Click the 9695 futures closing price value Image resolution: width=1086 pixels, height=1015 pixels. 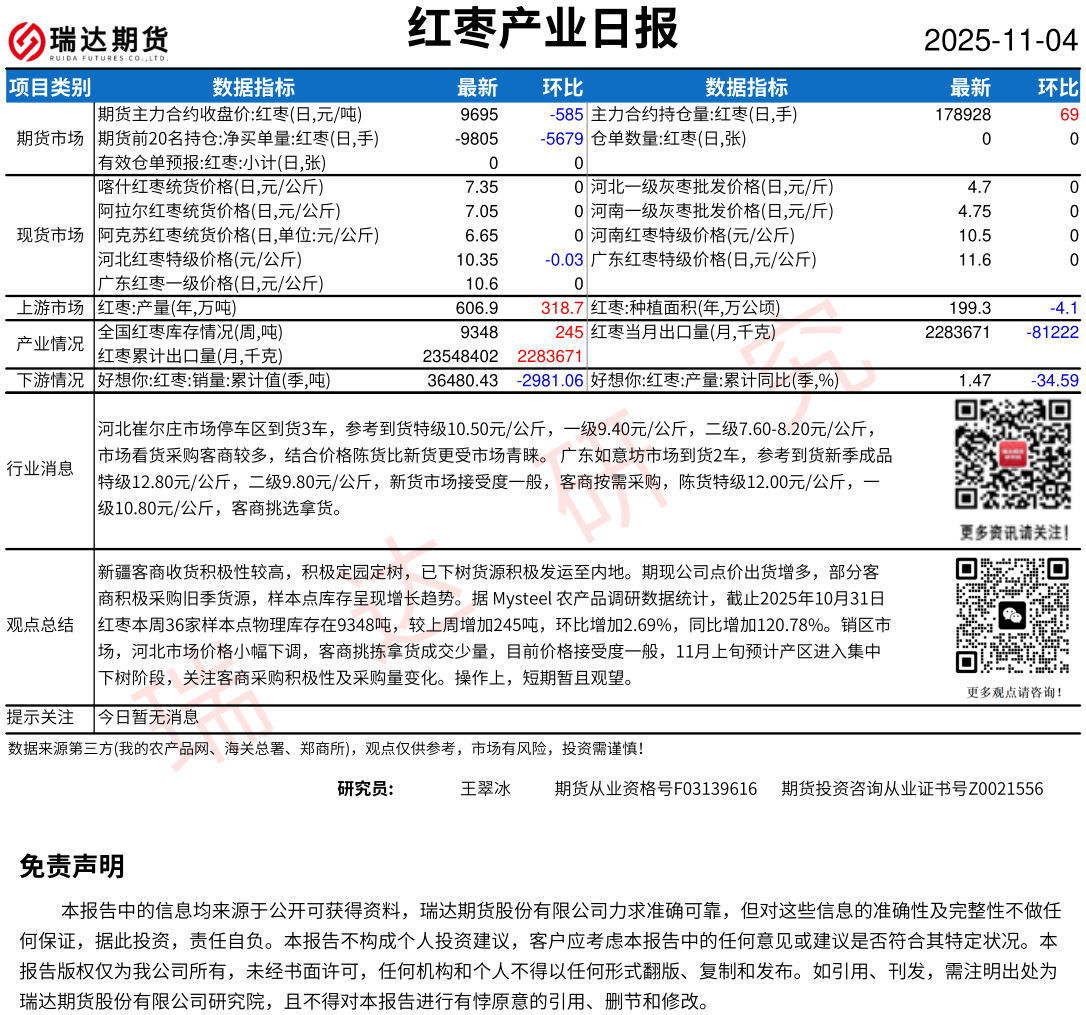pyautogui.click(x=478, y=115)
